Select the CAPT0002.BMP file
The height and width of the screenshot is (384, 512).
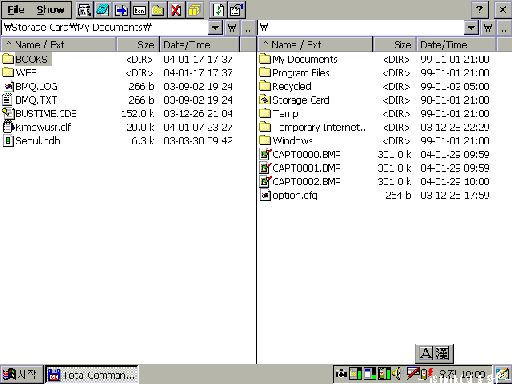coord(300,182)
